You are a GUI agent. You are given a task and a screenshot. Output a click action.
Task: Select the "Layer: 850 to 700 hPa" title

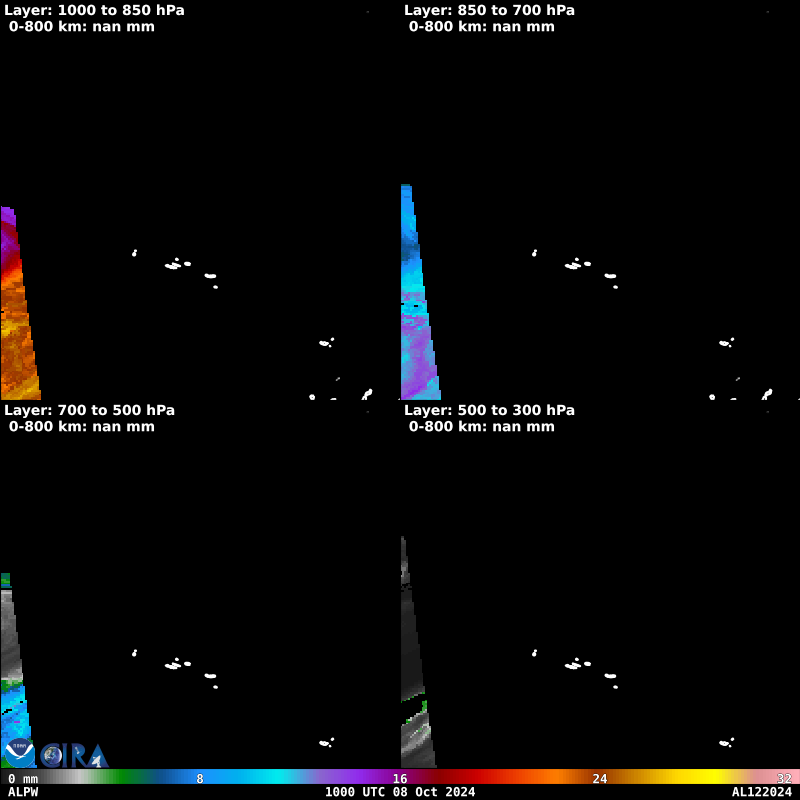pyautogui.click(x=489, y=10)
